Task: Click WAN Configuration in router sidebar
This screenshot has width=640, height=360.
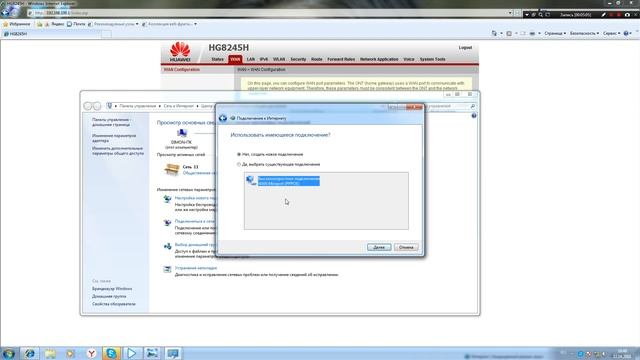Action: pos(182,70)
